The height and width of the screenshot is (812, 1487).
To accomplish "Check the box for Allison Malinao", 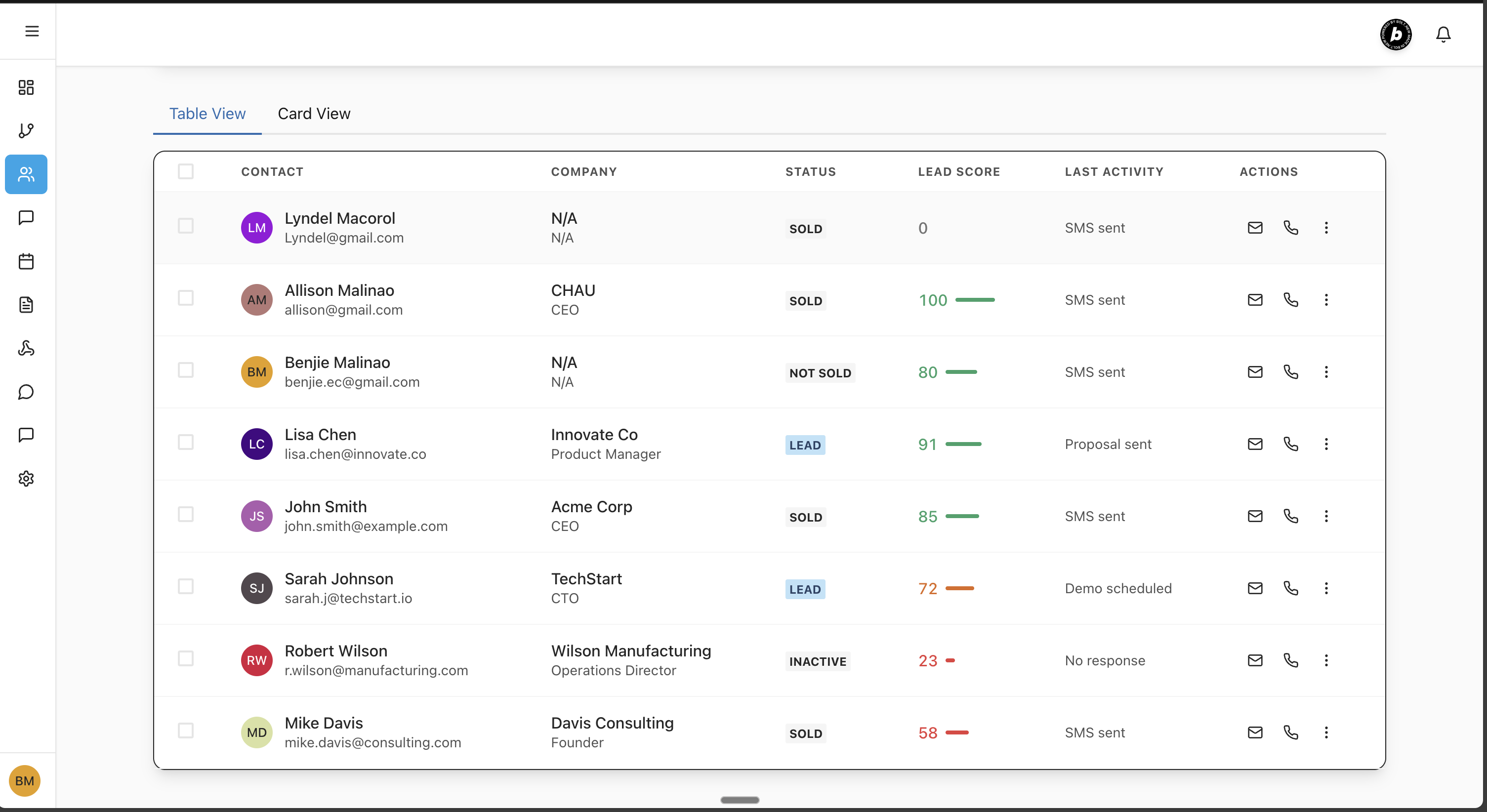I will tap(185, 298).
